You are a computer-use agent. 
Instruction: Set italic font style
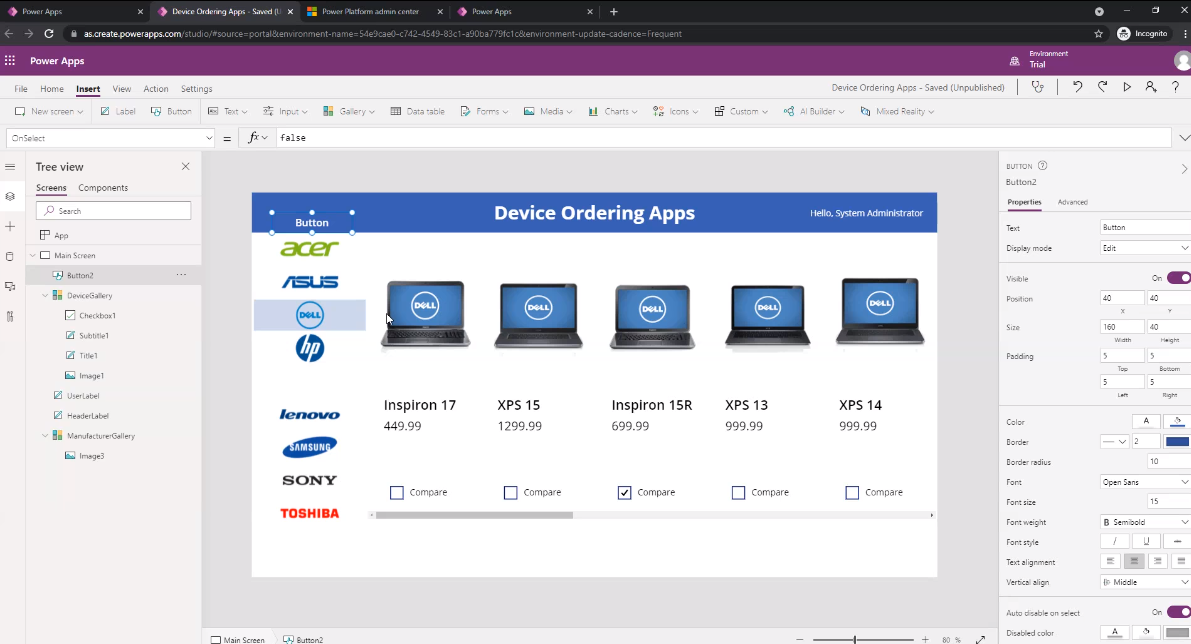(x=1114, y=541)
